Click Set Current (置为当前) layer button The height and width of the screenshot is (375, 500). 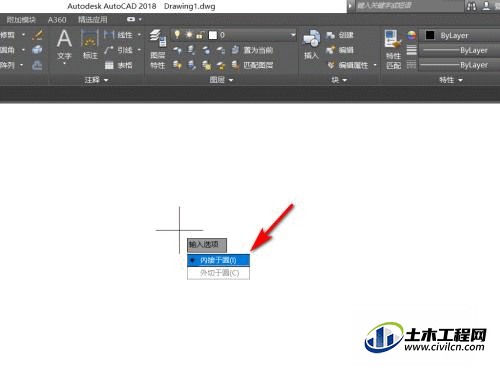click(252, 50)
